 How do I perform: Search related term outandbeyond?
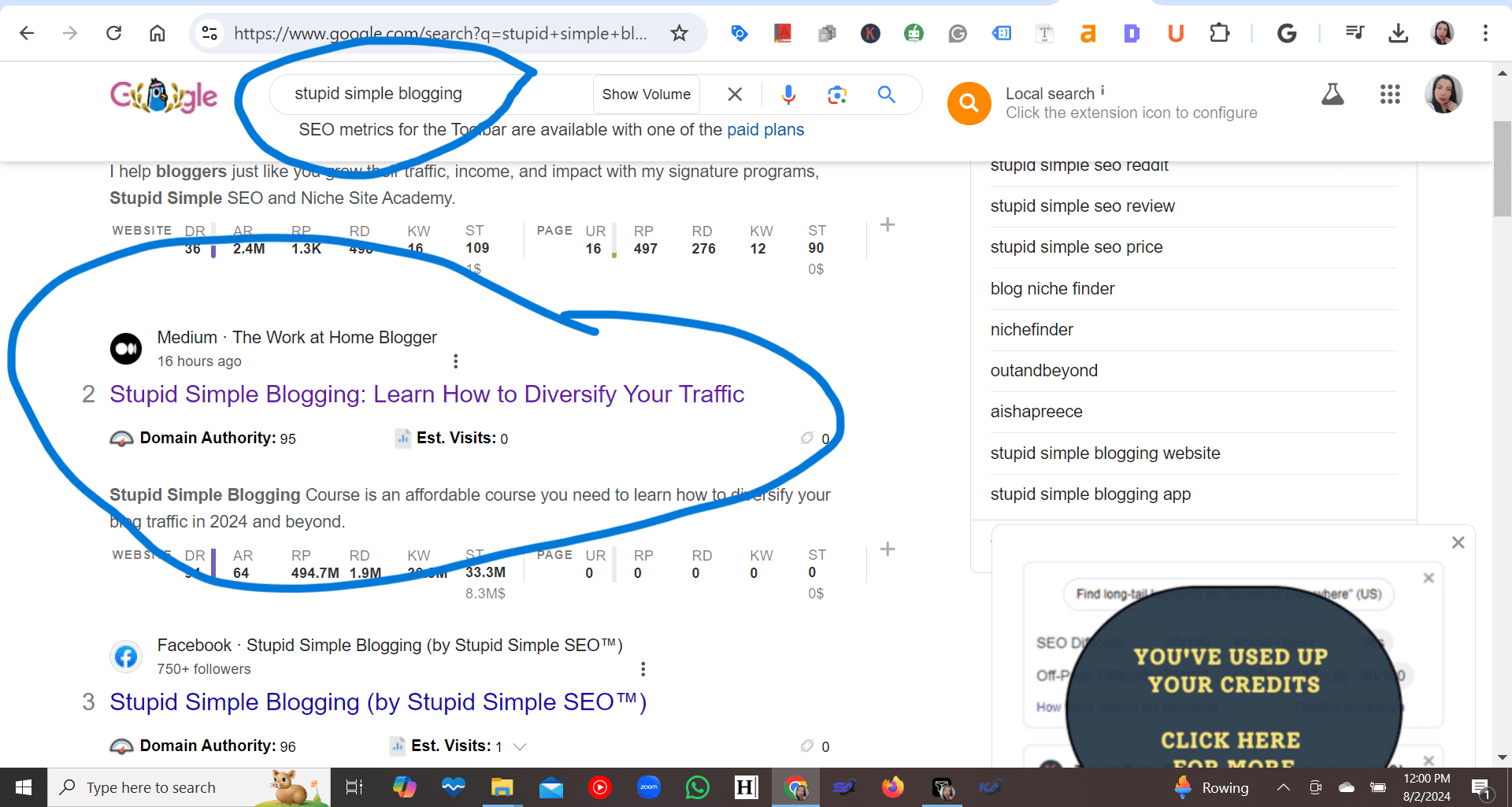[x=1043, y=371]
